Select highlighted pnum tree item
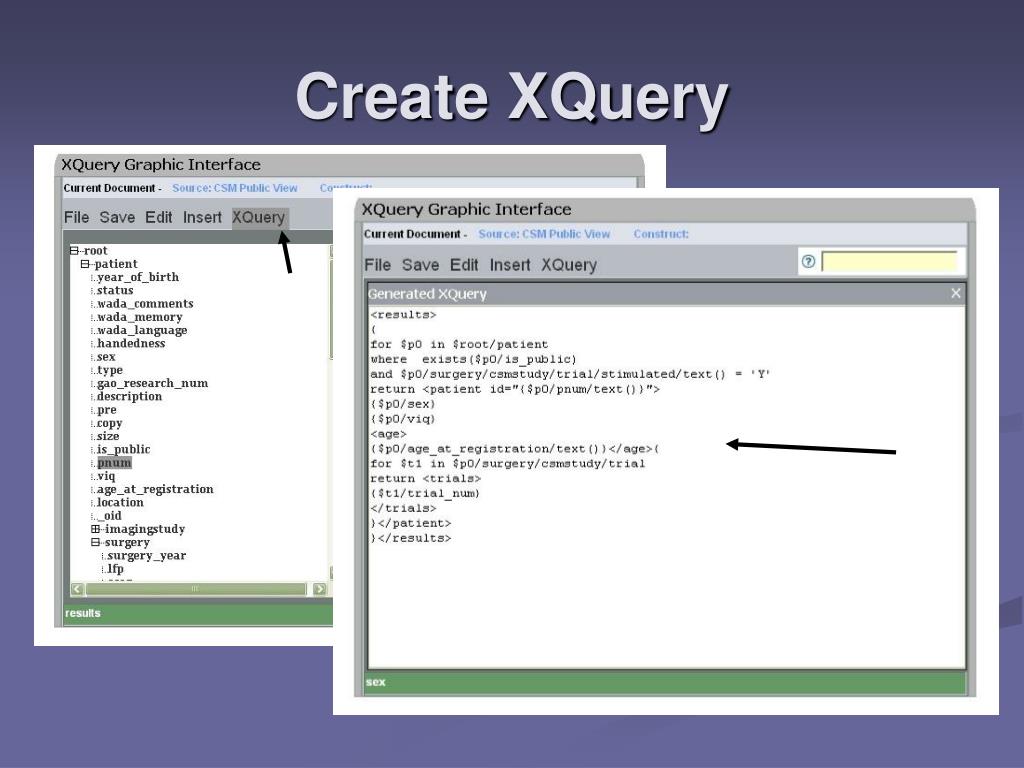 tap(114, 463)
